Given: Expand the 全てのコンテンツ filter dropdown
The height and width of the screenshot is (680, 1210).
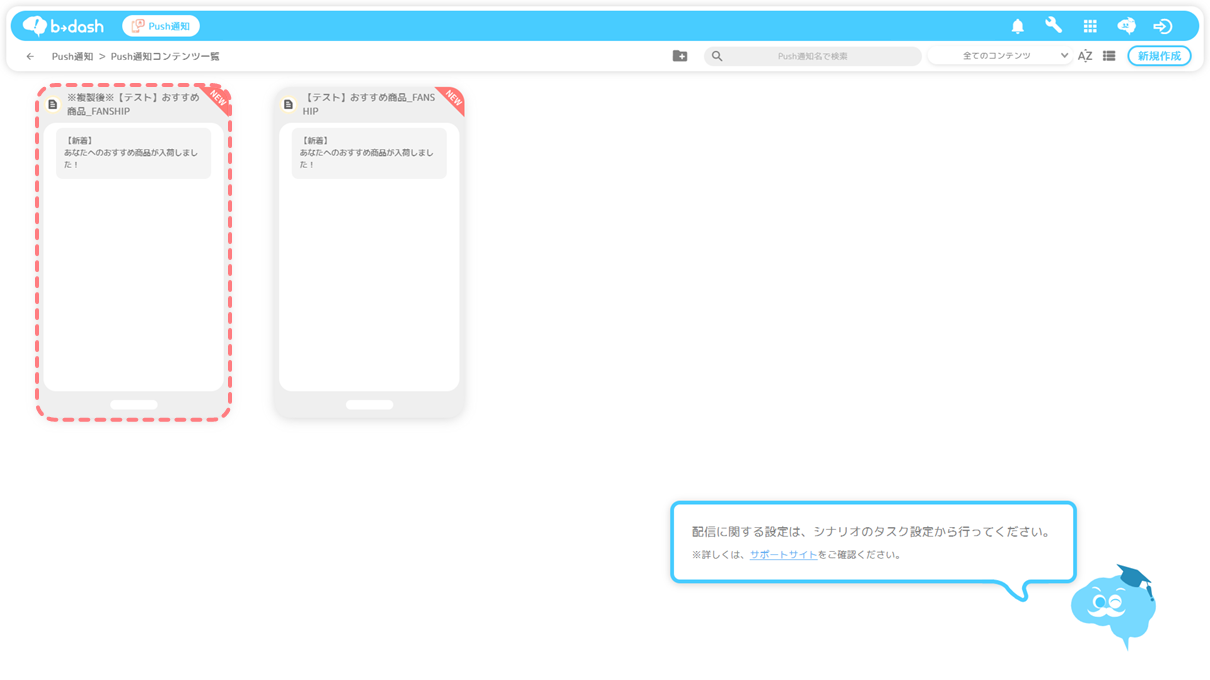Looking at the screenshot, I should tap(1000, 56).
